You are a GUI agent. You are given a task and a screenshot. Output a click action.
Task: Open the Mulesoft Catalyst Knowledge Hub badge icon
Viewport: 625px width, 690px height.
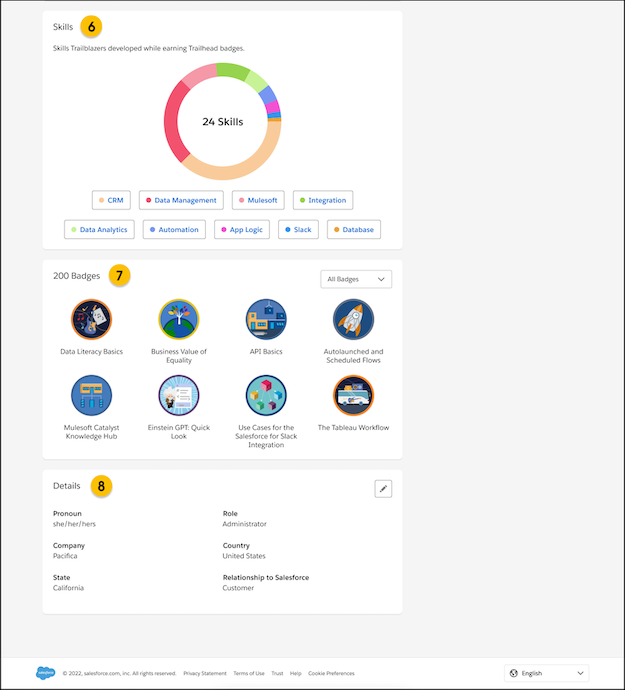92,395
